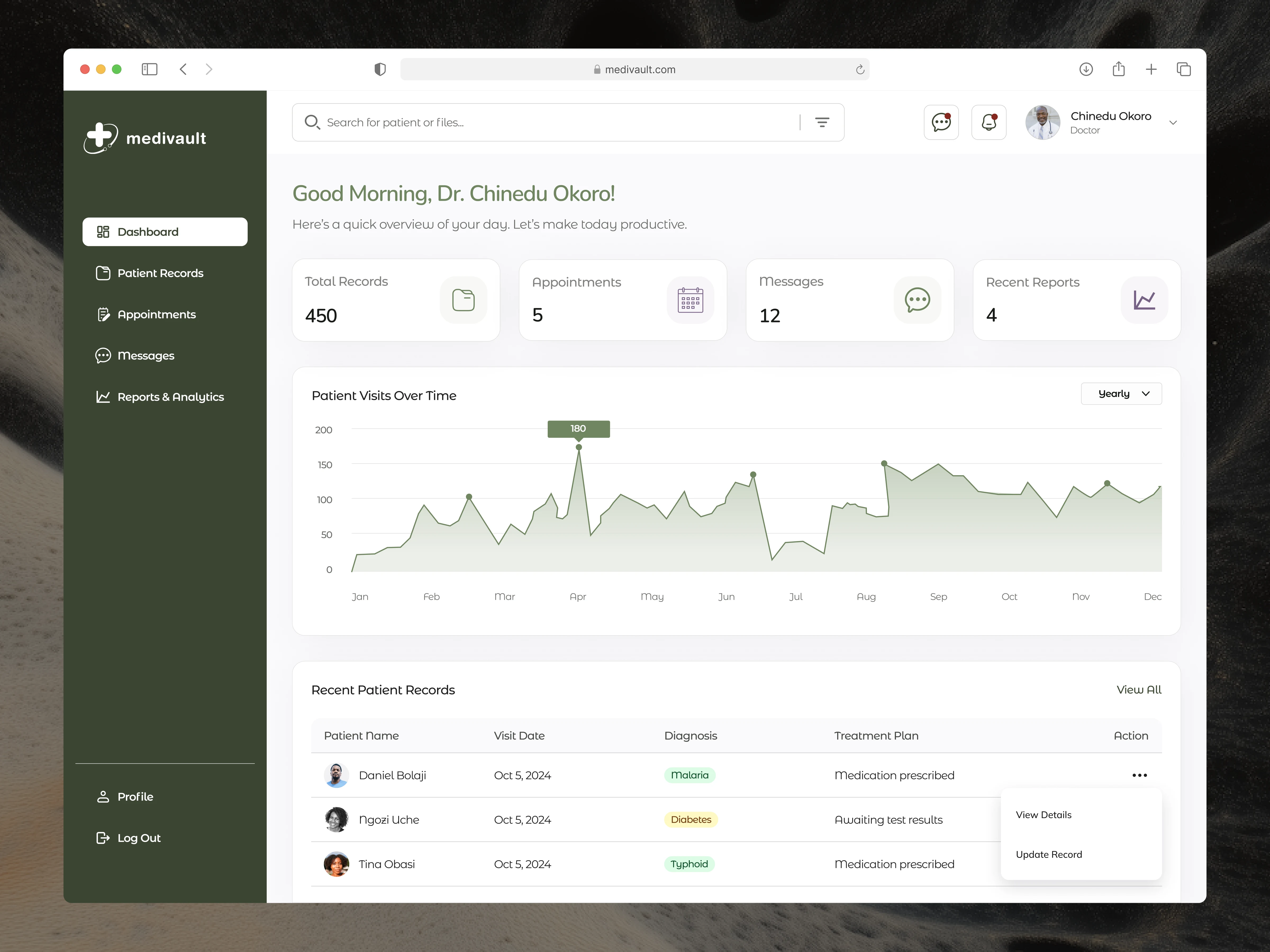Image resolution: width=1270 pixels, height=952 pixels.
Task: Toggle the browser sidebar icon
Action: (149, 70)
